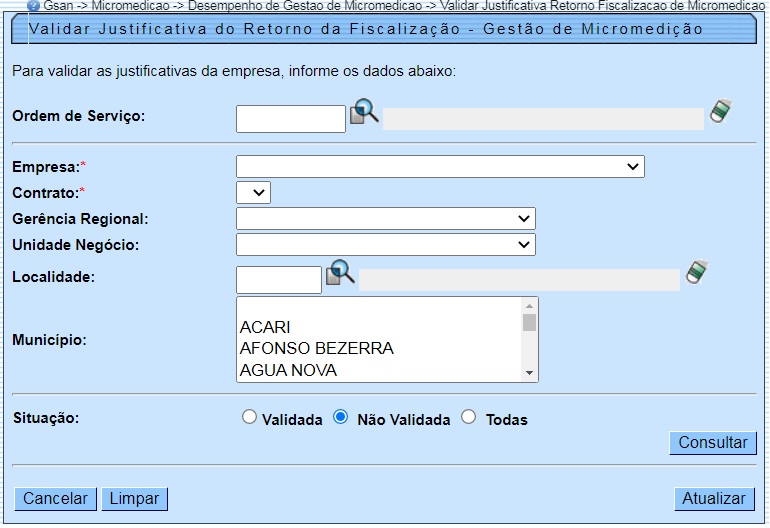770x528 pixels.
Task: Open the Gerência Regional dropdown
Action: pyautogui.click(x=385, y=219)
